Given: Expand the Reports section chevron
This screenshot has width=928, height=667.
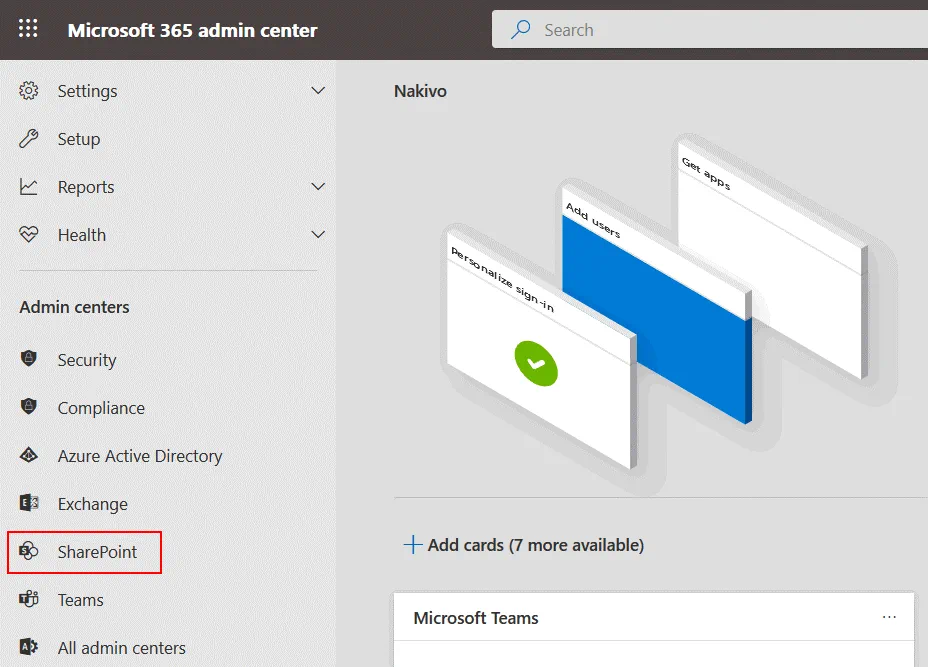Looking at the screenshot, I should (x=318, y=187).
